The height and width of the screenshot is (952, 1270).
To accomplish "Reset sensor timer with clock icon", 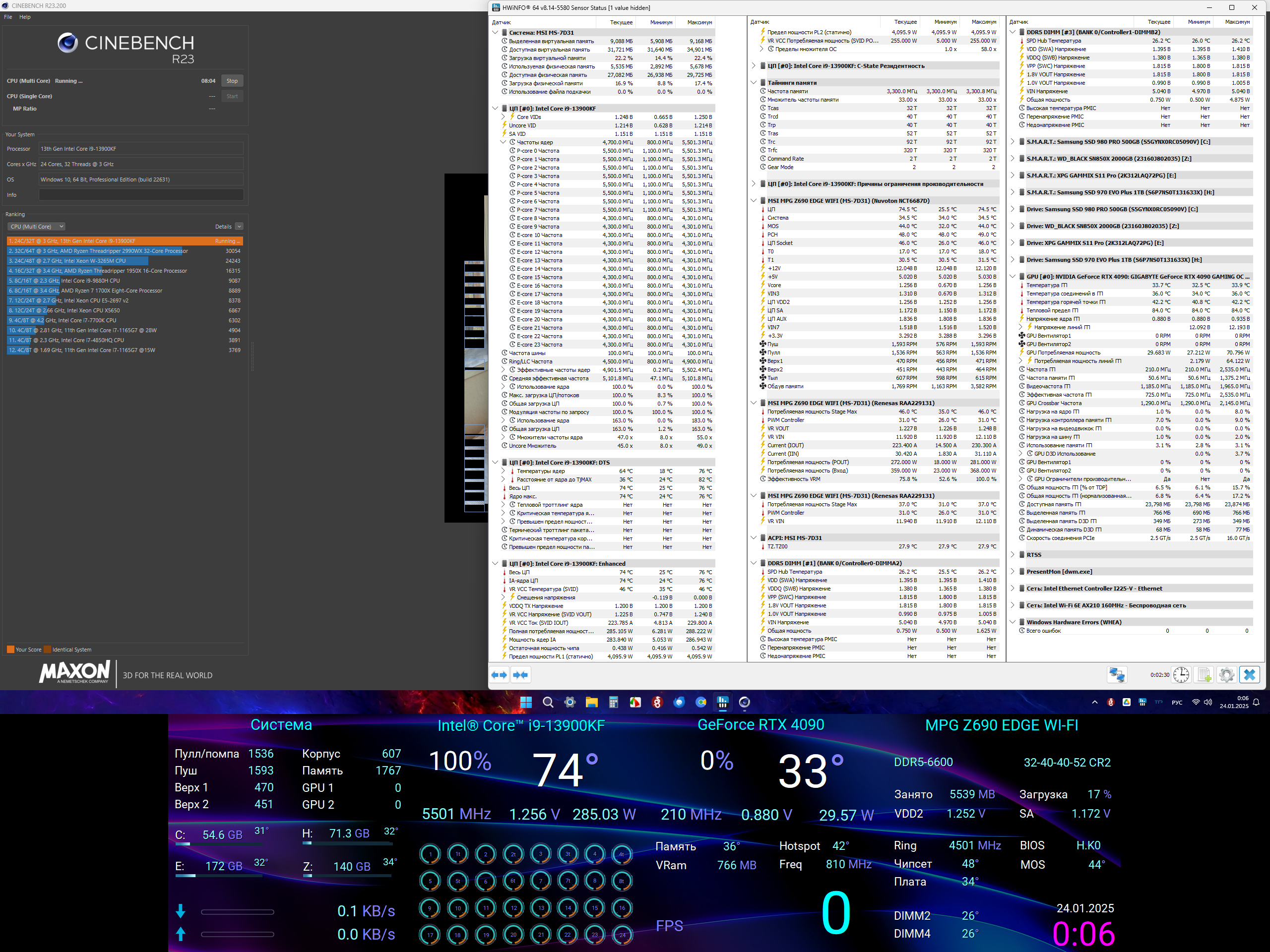I will (x=1181, y=675).
